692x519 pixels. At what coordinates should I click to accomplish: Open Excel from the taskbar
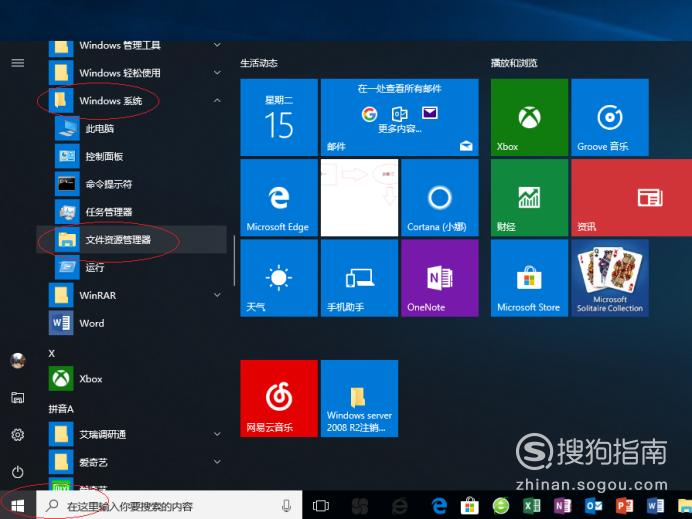tap(531, 506)
